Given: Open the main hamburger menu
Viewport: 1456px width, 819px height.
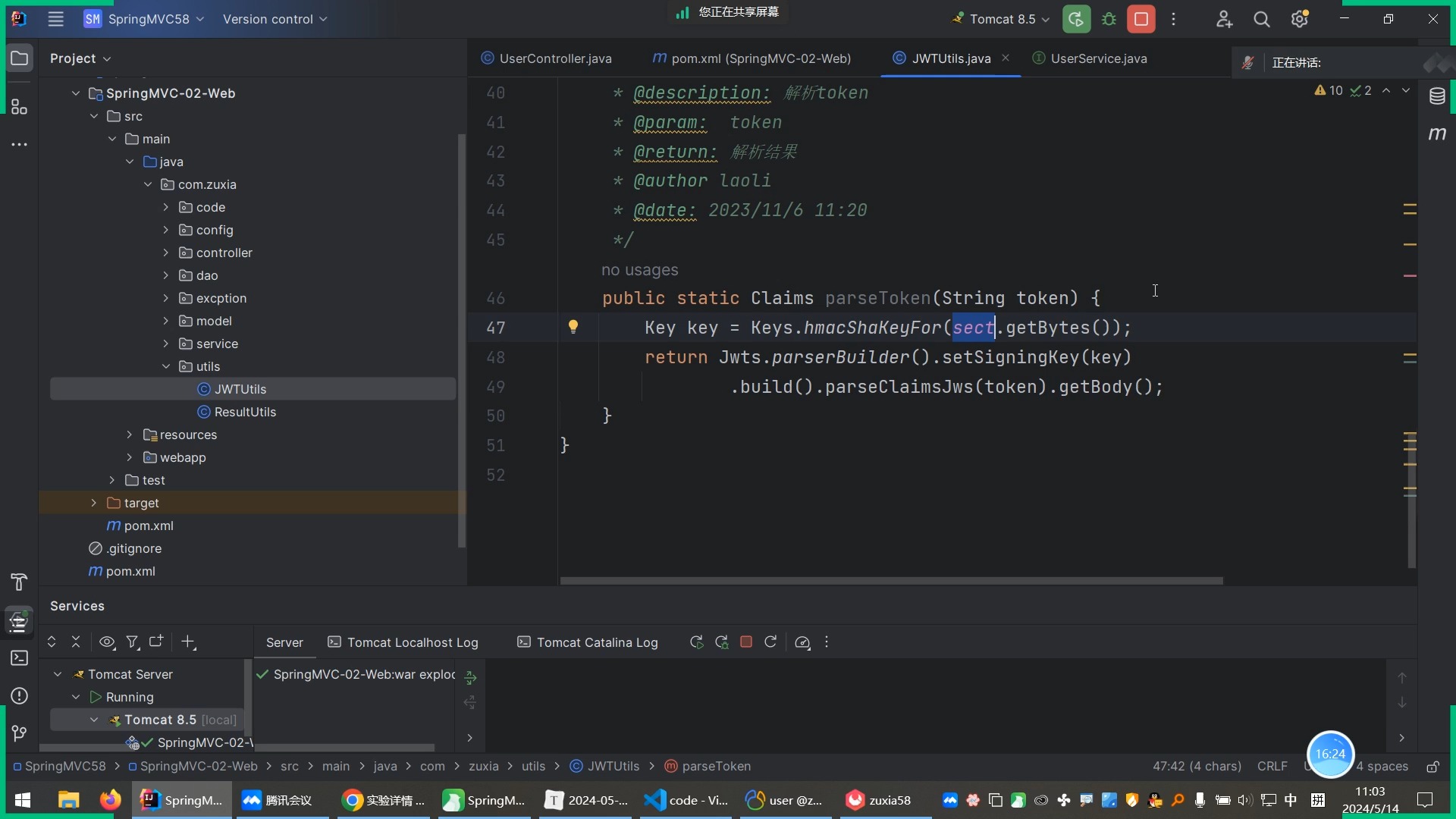Looking at the screenshot, I should [x=55, y=19].
